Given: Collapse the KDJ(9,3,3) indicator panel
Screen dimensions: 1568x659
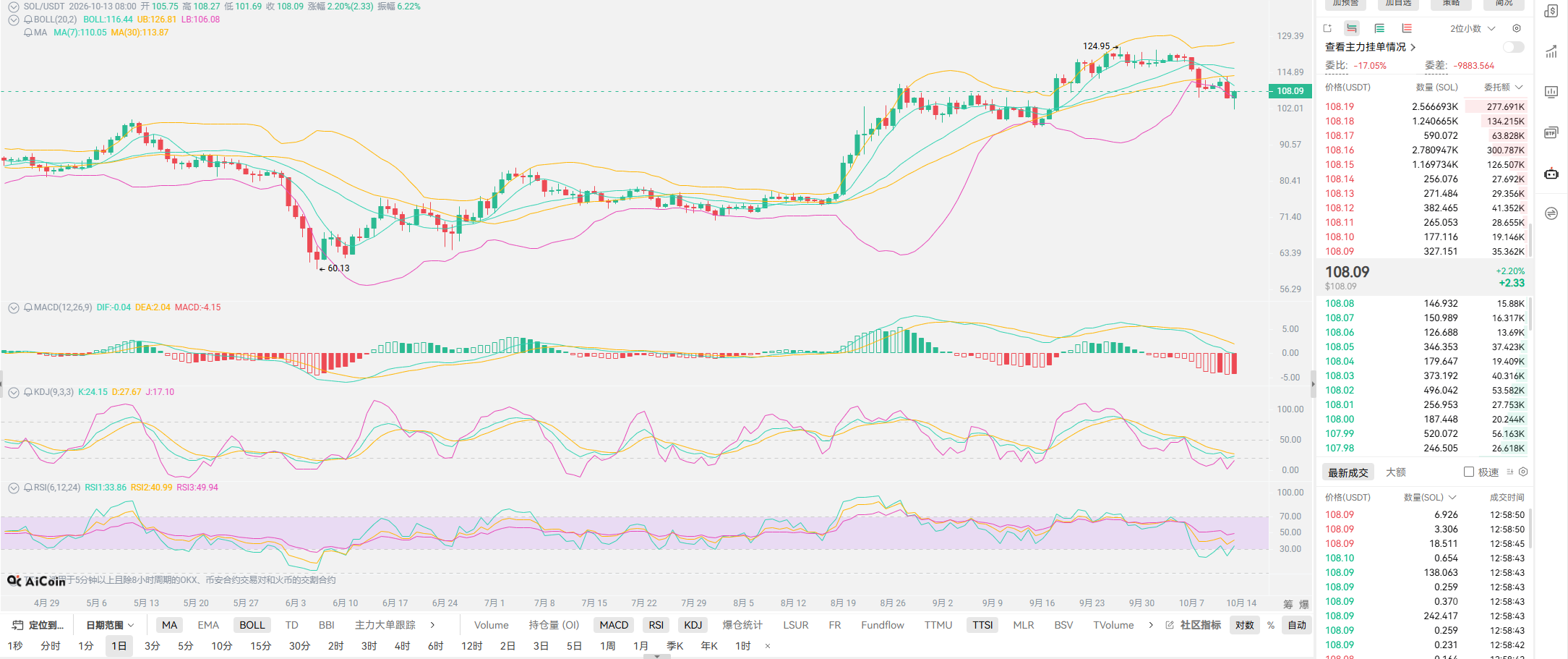Looking at the screenshot, I should (x=13, y=392).
